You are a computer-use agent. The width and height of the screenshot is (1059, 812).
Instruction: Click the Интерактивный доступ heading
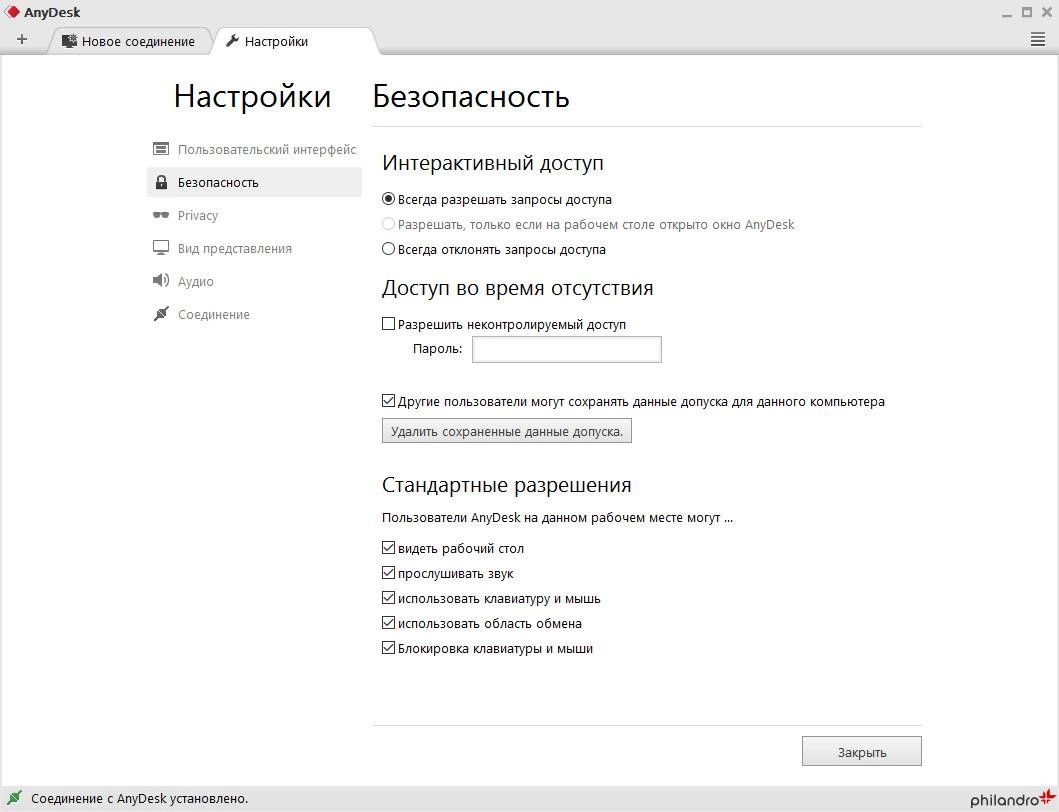pos(493,163)
